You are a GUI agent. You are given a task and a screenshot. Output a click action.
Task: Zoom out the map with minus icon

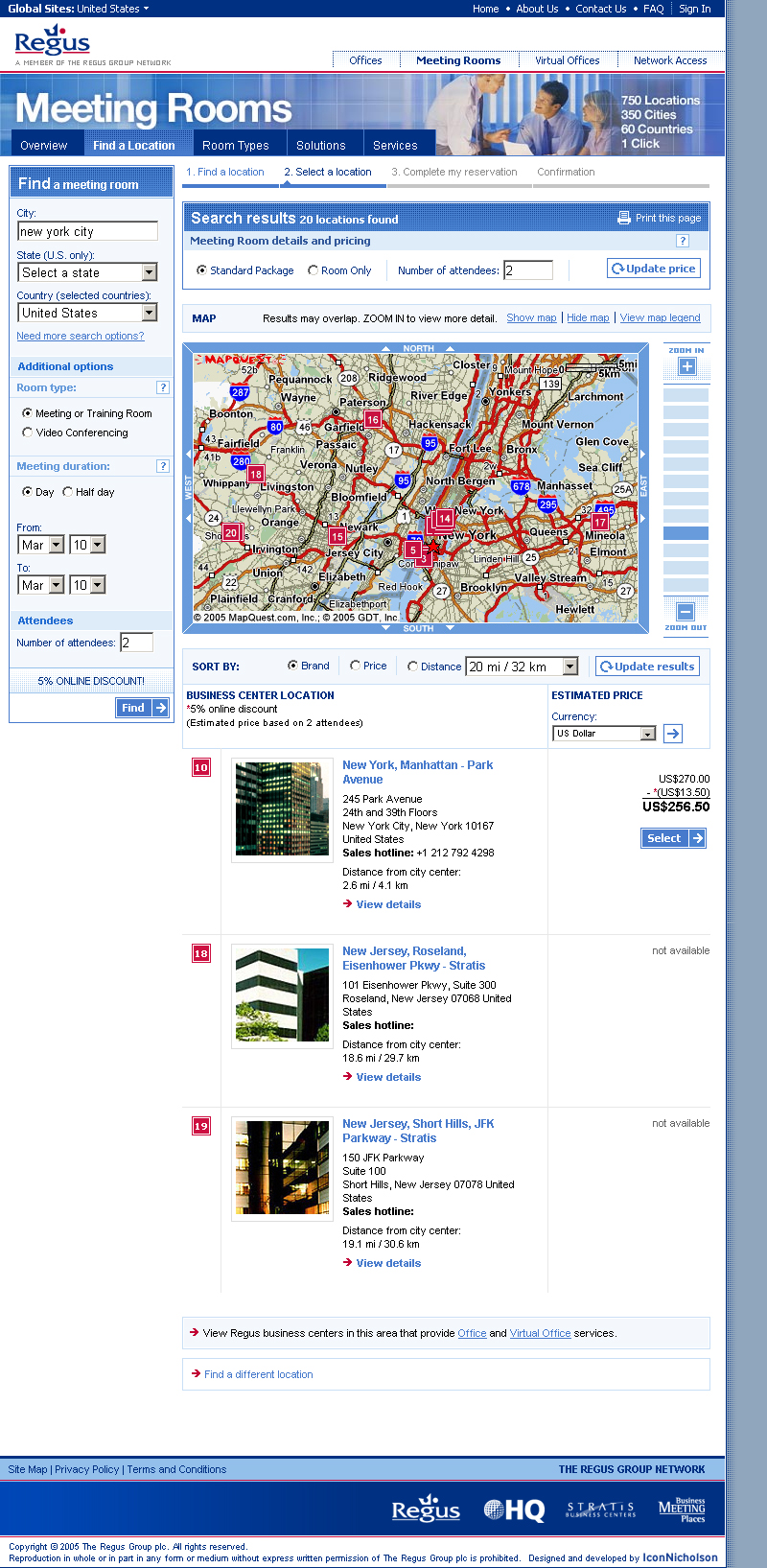(x=686, y=611)
